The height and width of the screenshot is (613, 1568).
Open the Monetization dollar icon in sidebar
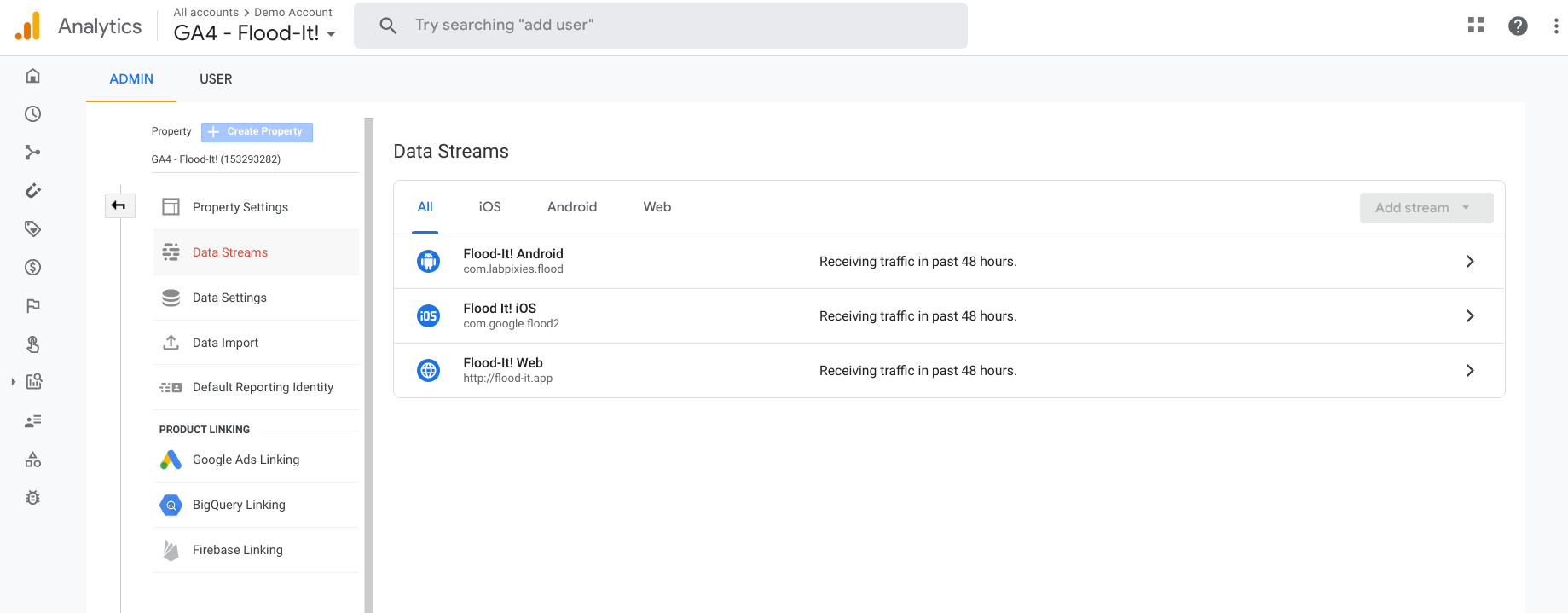click(33, 268)
